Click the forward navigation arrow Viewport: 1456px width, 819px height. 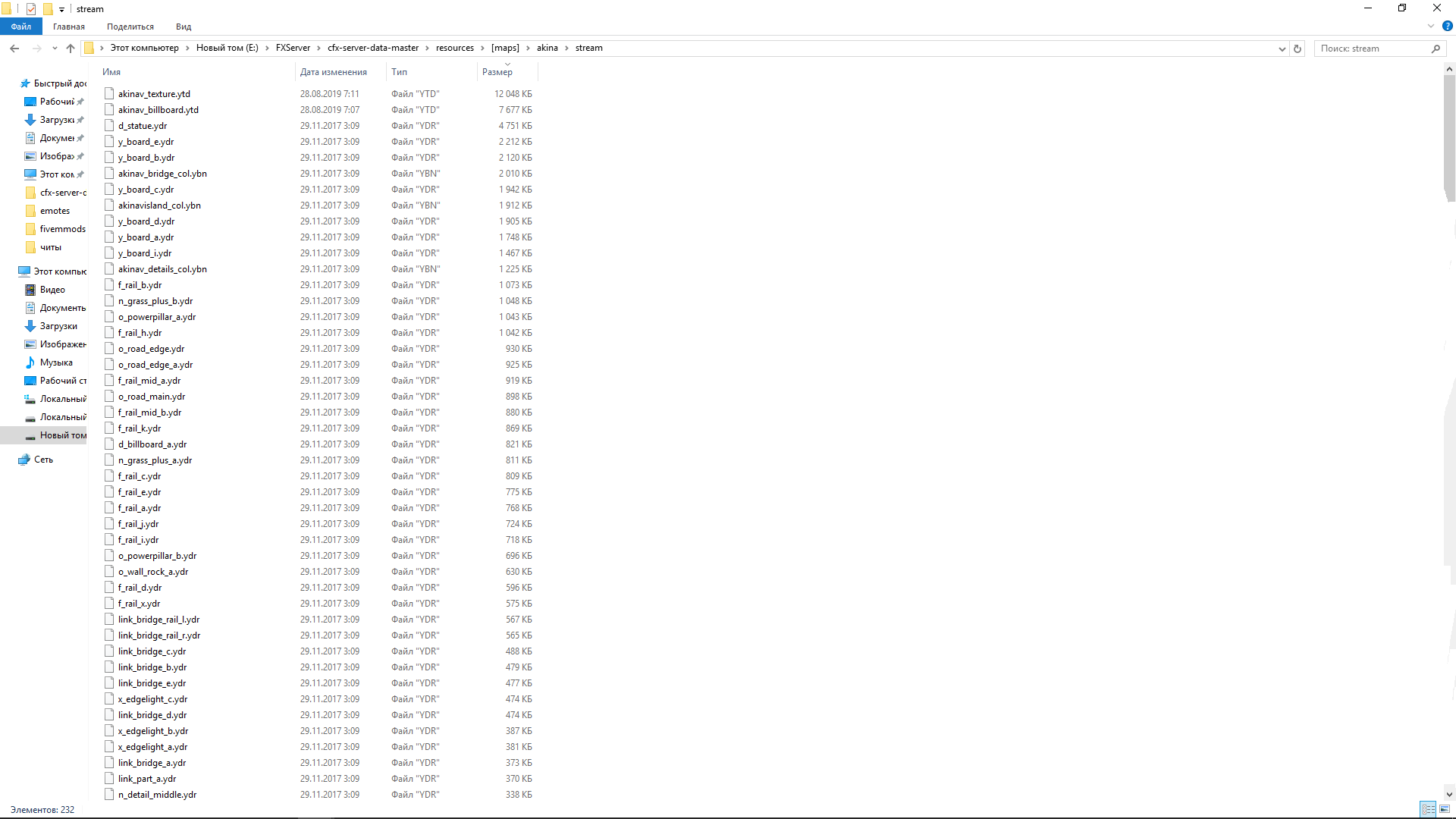(x=36, y=48)
